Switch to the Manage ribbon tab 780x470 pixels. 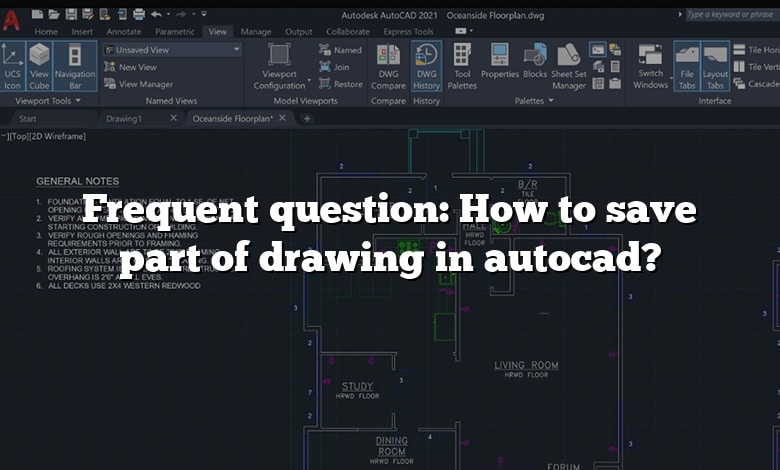pyautogui.click(x=256, y=31)
